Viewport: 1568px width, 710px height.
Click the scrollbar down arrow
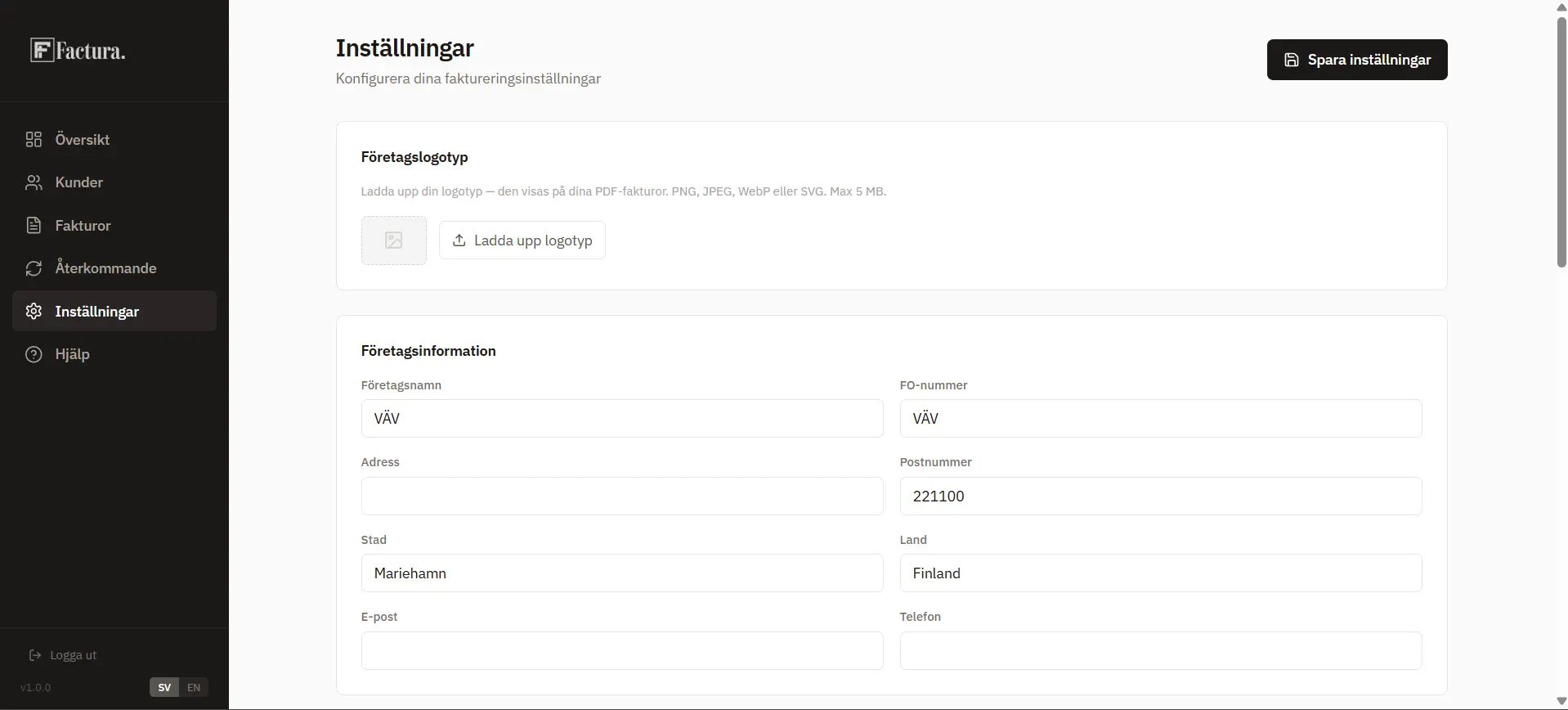coord(1561,702)
